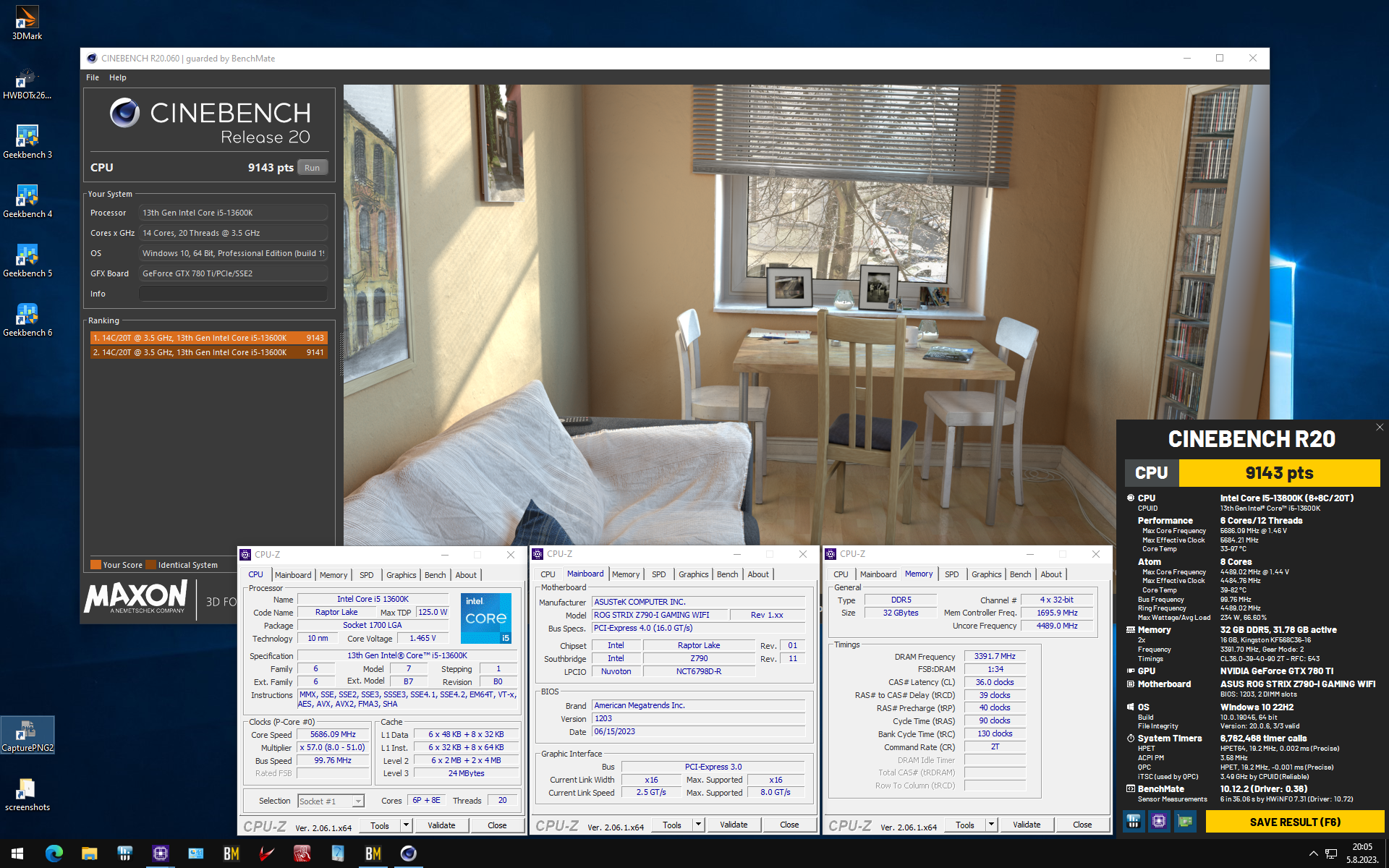Expand Tools dropdown arrow in CPU-Z CPU window

(406, 825)
